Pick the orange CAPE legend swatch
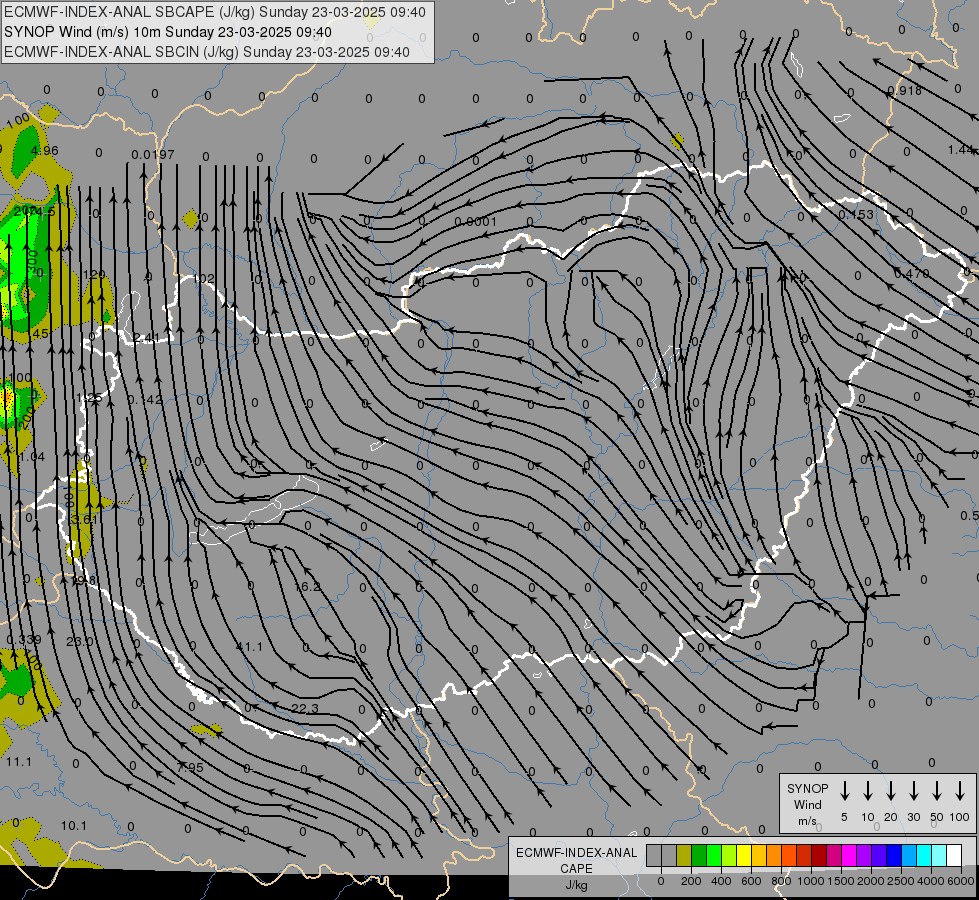Viewport: 979px width, 900px height. pos(774,855)
